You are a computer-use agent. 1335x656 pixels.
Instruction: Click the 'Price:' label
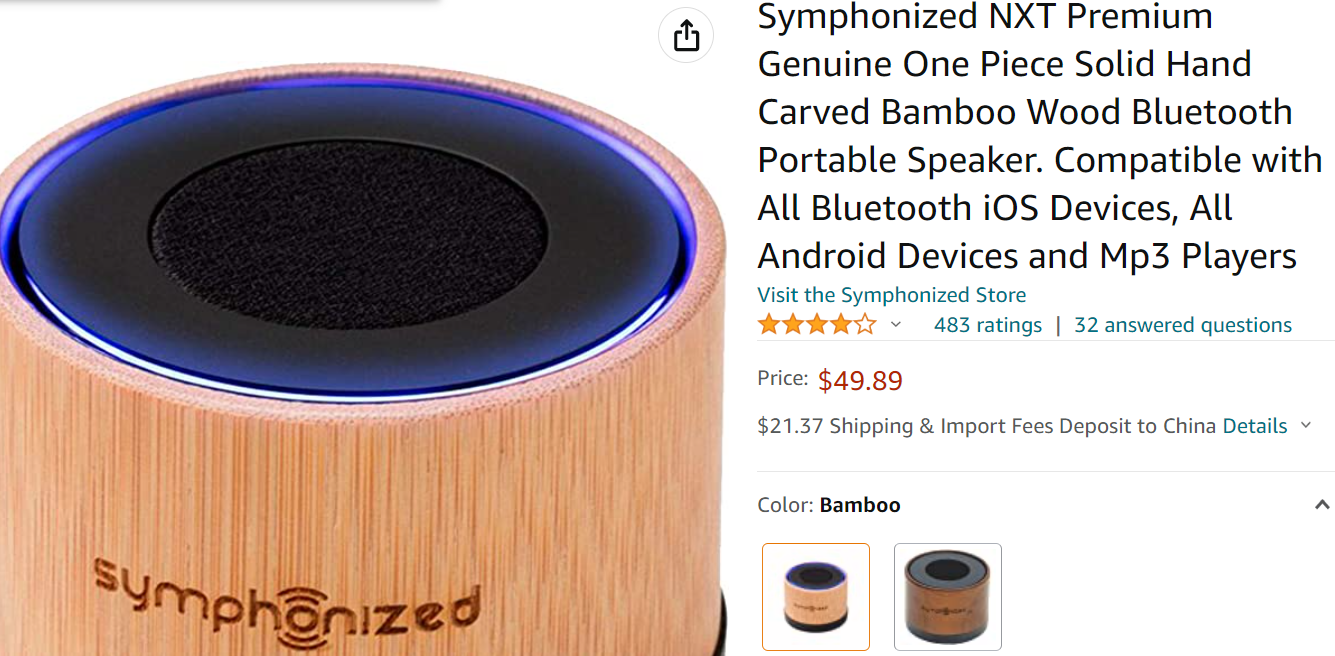[x=783, y=378]
